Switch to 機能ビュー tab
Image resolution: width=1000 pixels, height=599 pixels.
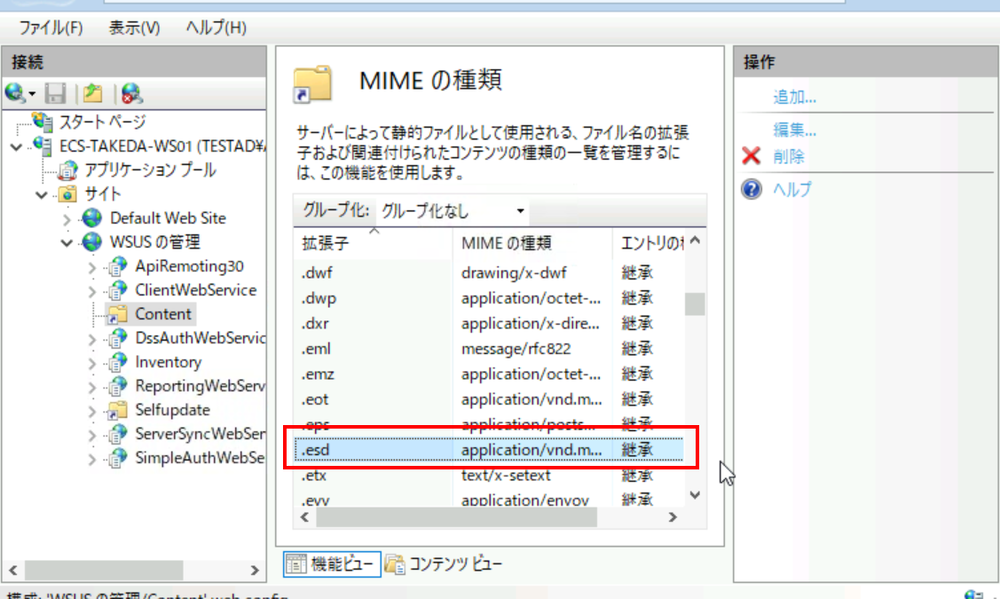332,564
